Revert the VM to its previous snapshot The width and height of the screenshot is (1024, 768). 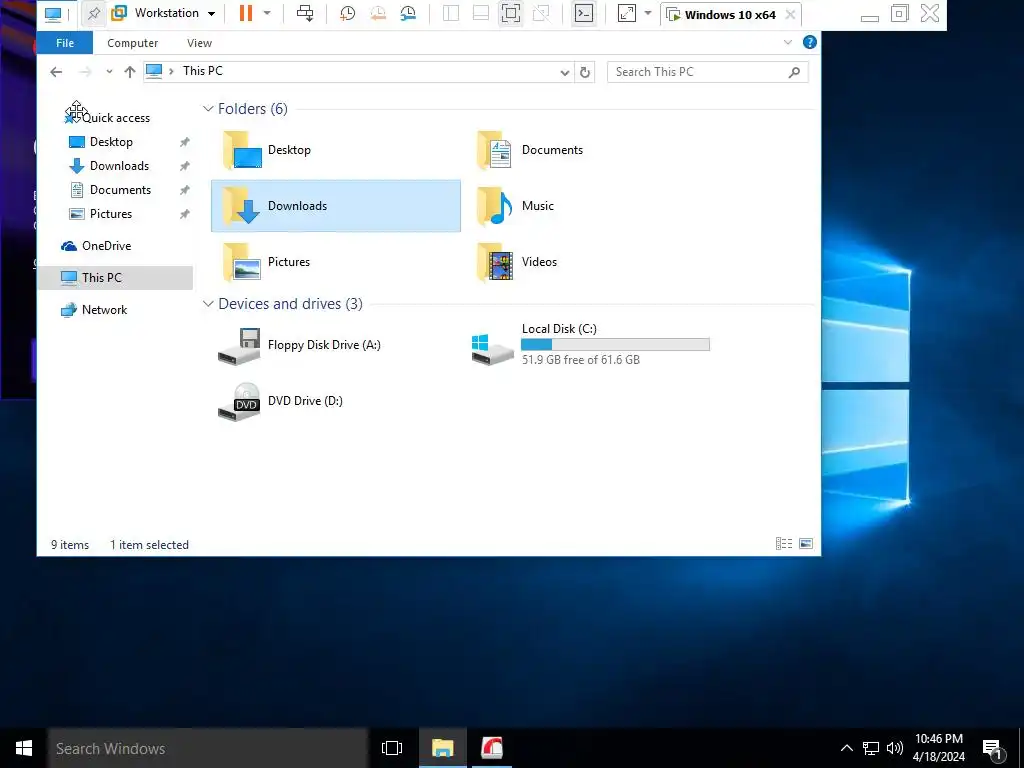(x=377, y=13)
